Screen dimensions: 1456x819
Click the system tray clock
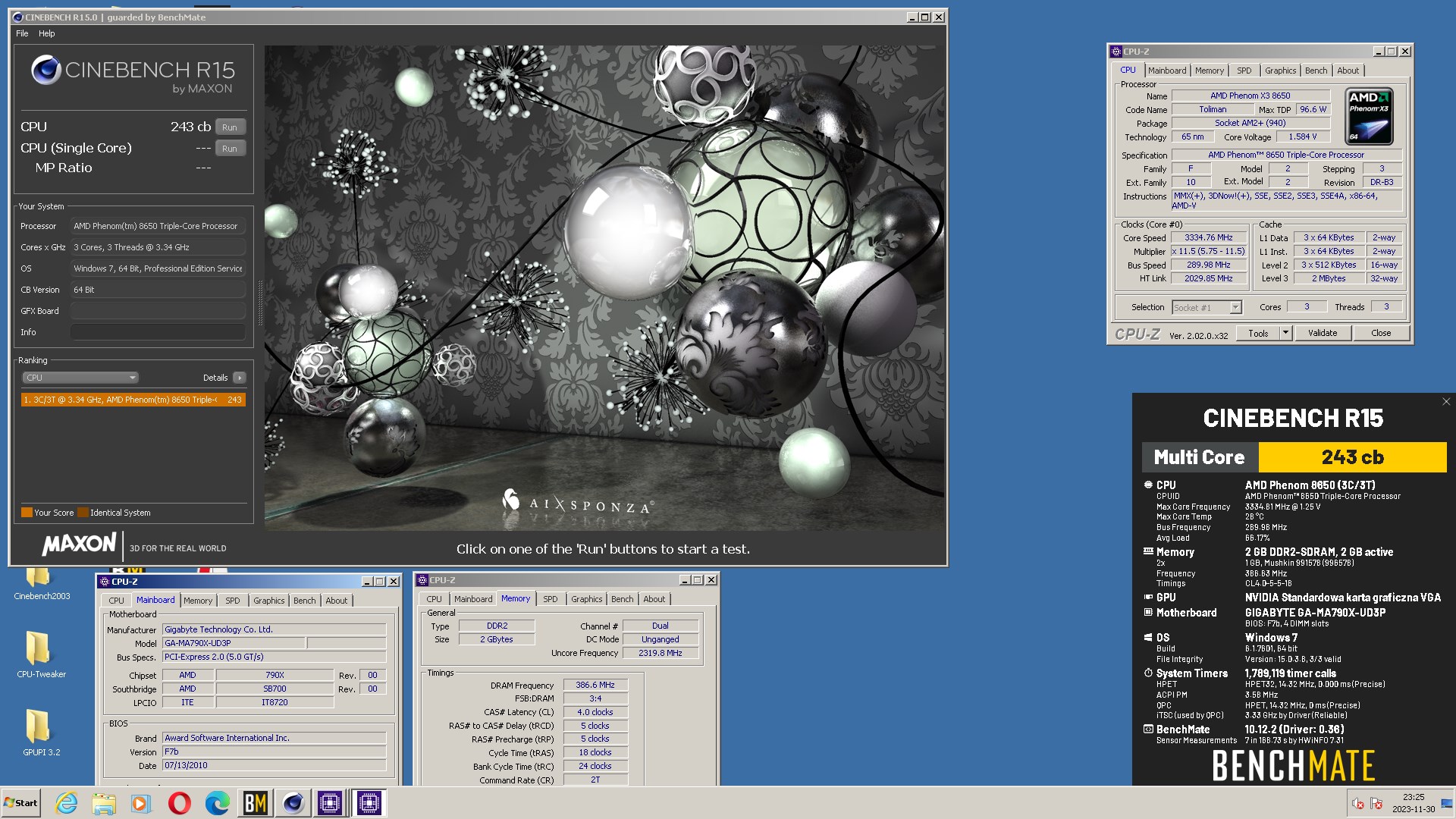(x=1413, y=803)
